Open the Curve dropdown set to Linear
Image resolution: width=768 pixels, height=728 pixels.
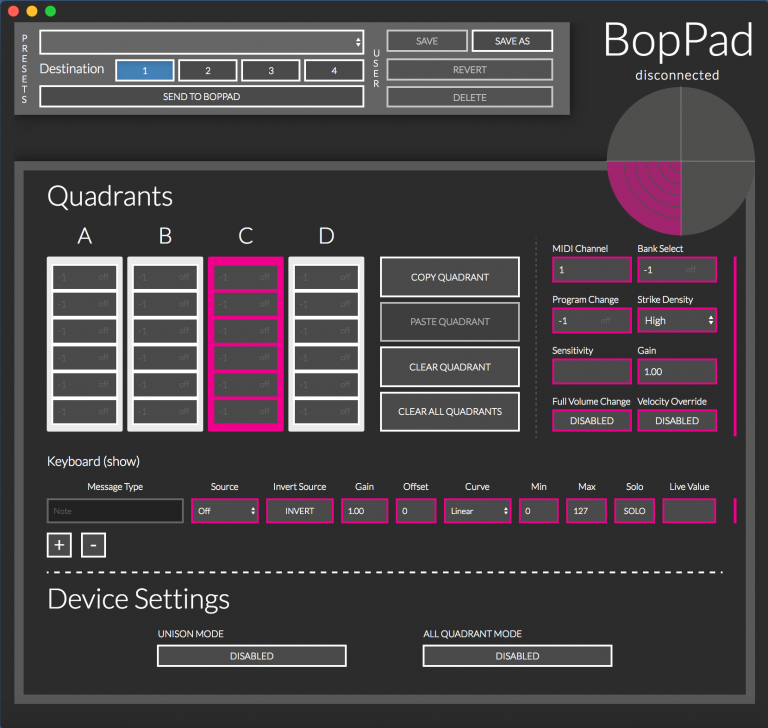[x=478, y=511]
